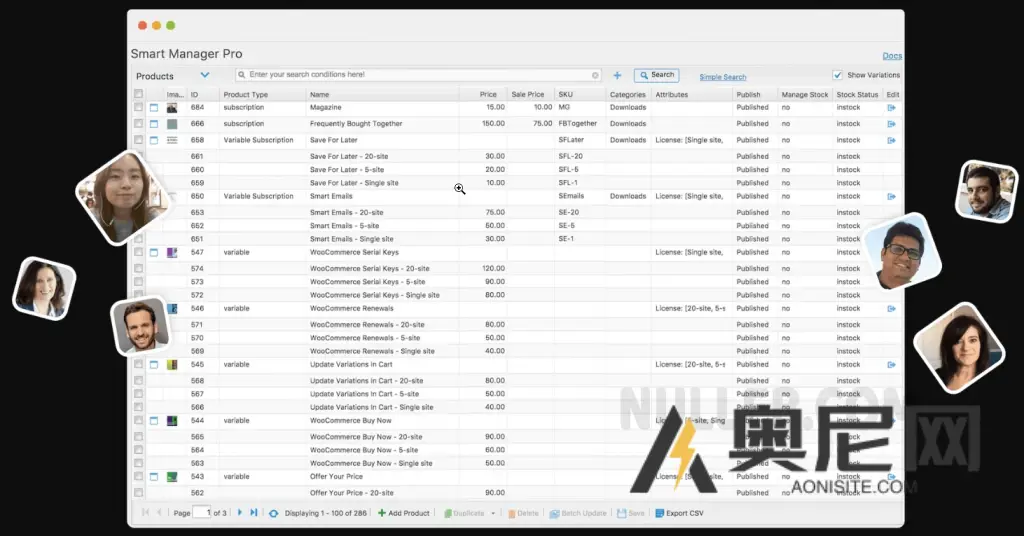Click the window icon next to Magazine row
The height and width of the screenshot is (536, 1024).
(154, 108)
